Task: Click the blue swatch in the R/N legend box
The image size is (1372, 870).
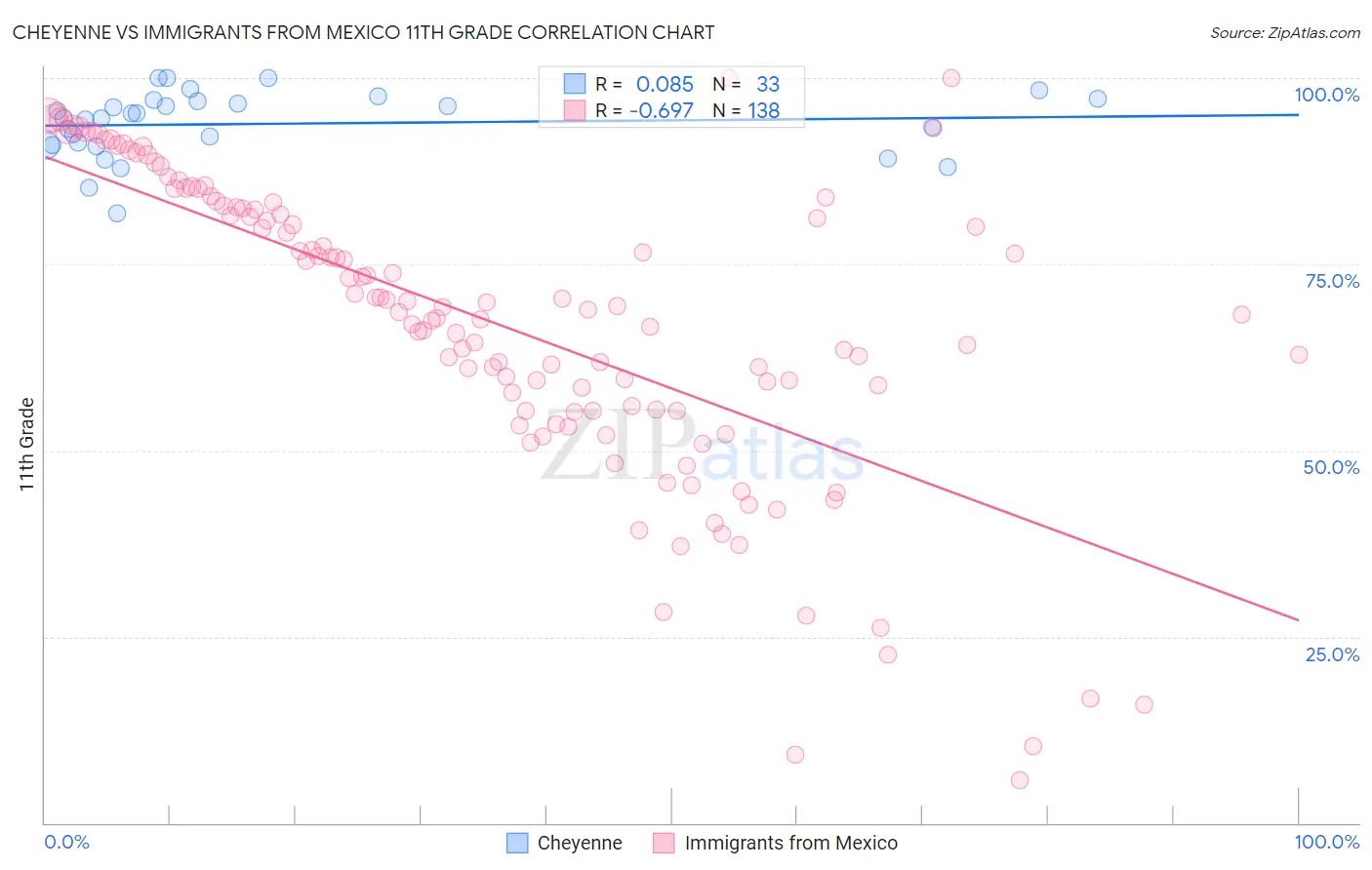Action: coord(575,84)
